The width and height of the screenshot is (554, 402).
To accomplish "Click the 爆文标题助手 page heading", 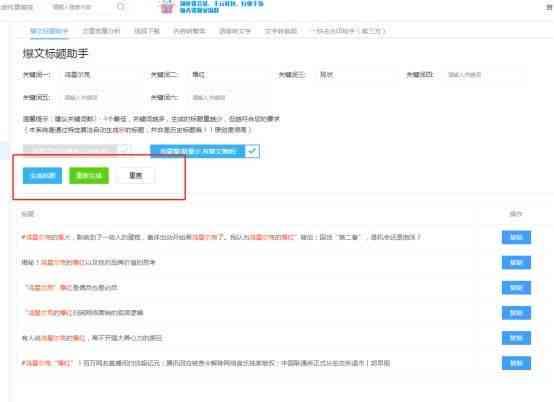I will 55,53.
